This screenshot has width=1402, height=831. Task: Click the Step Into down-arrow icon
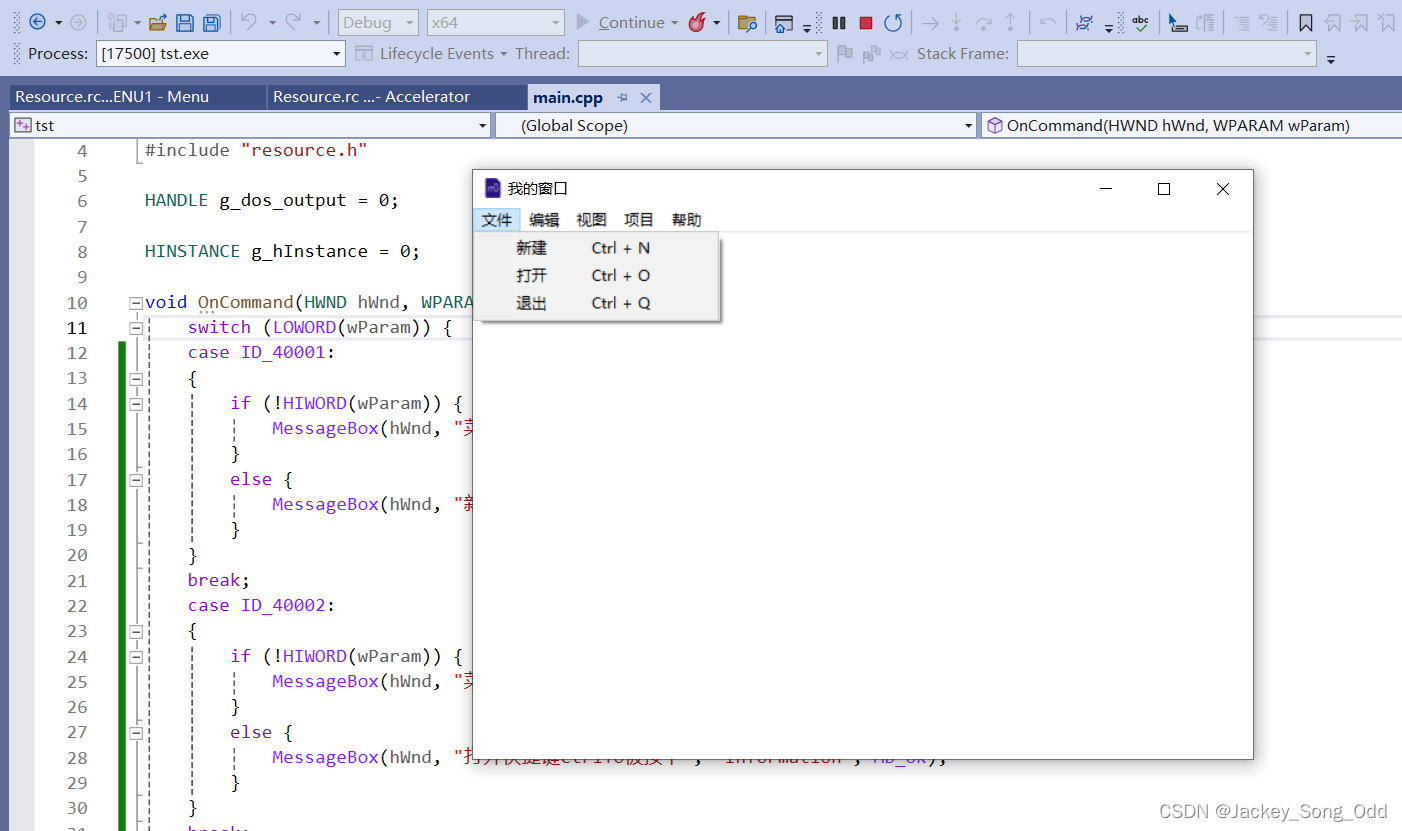pyautogui.click(x=957, y=22)
